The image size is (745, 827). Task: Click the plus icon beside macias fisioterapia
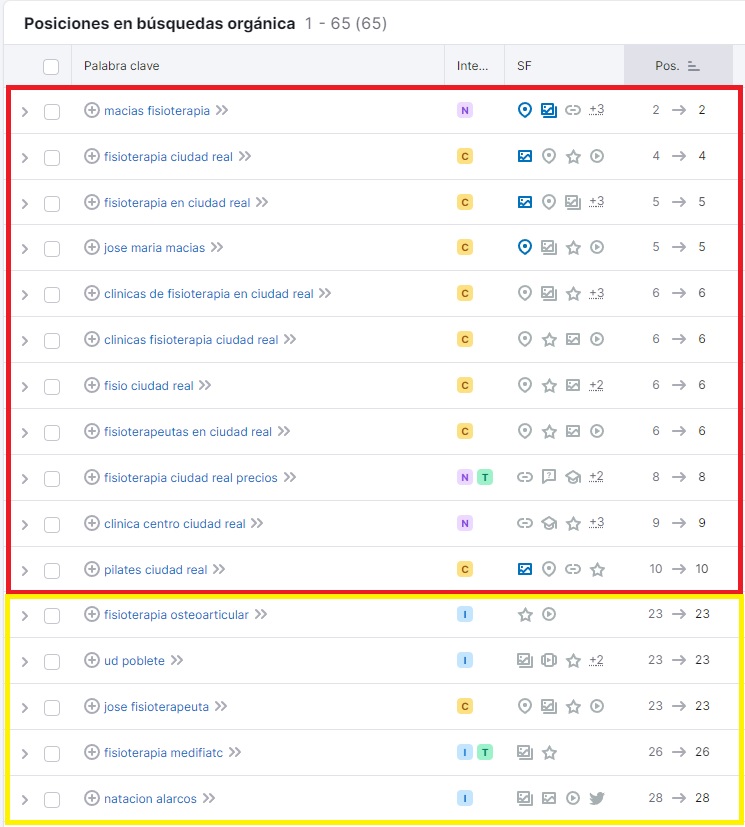point(92,111)
